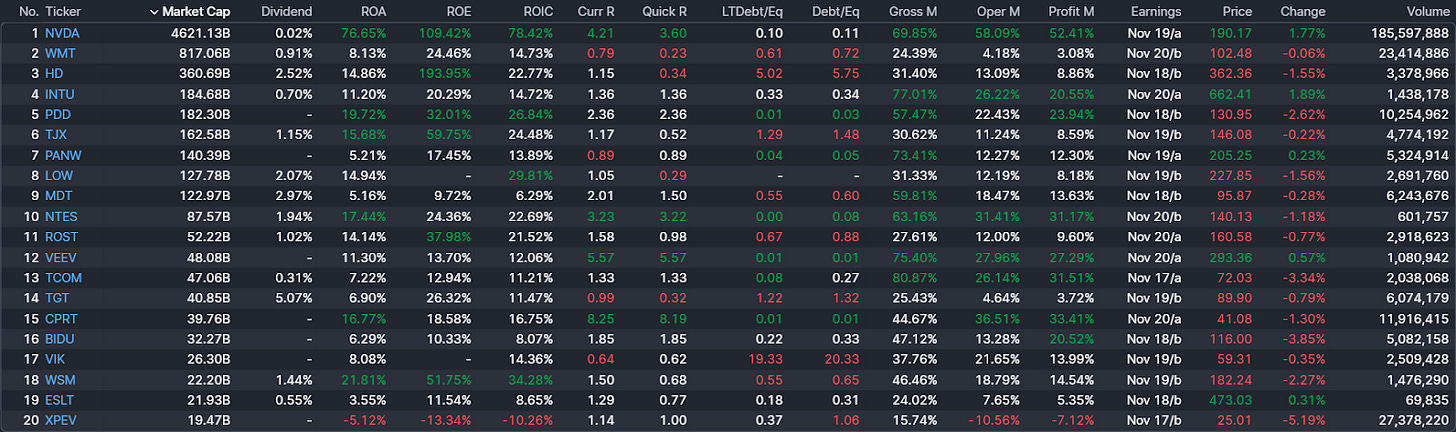The height and width of the screenshot is (432, 1456).
Task: Open the TJX ticker link
Action: [57, 134]
